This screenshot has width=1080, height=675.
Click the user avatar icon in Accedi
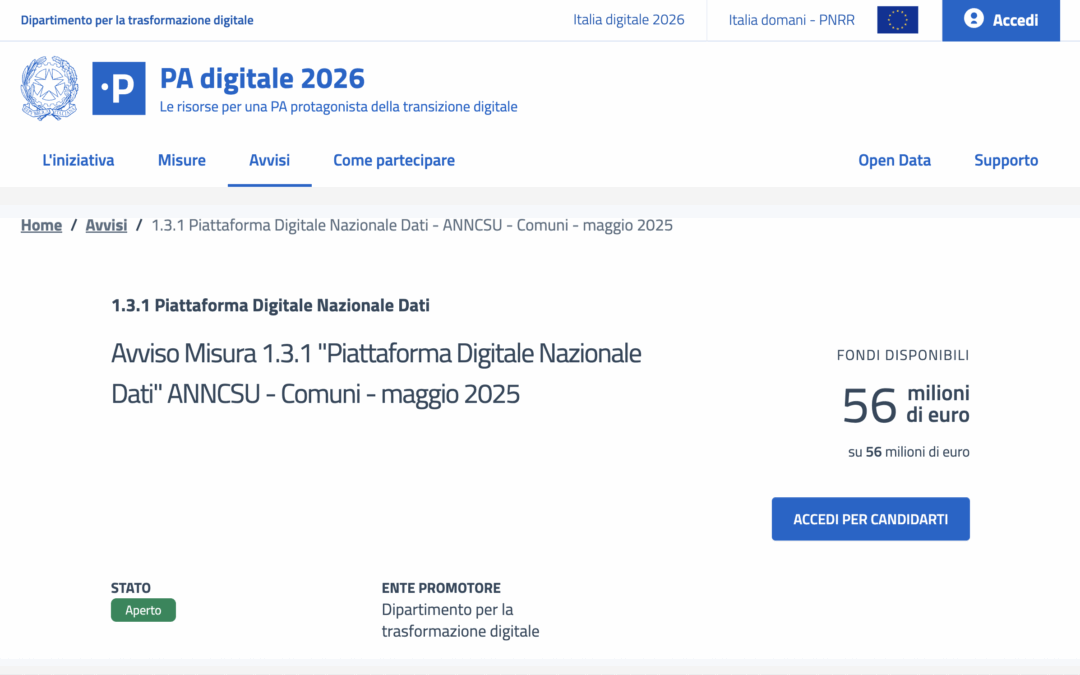(x=973, y=19)
